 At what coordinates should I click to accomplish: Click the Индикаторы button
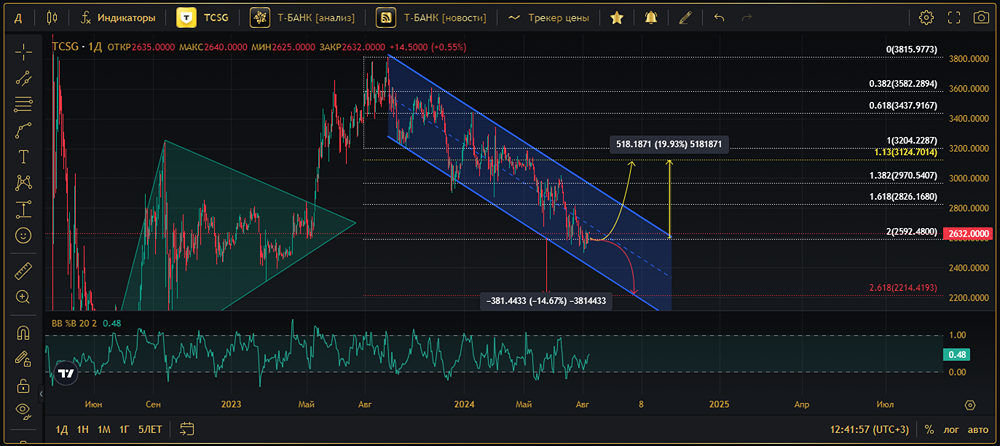click(x=118, y=18)
